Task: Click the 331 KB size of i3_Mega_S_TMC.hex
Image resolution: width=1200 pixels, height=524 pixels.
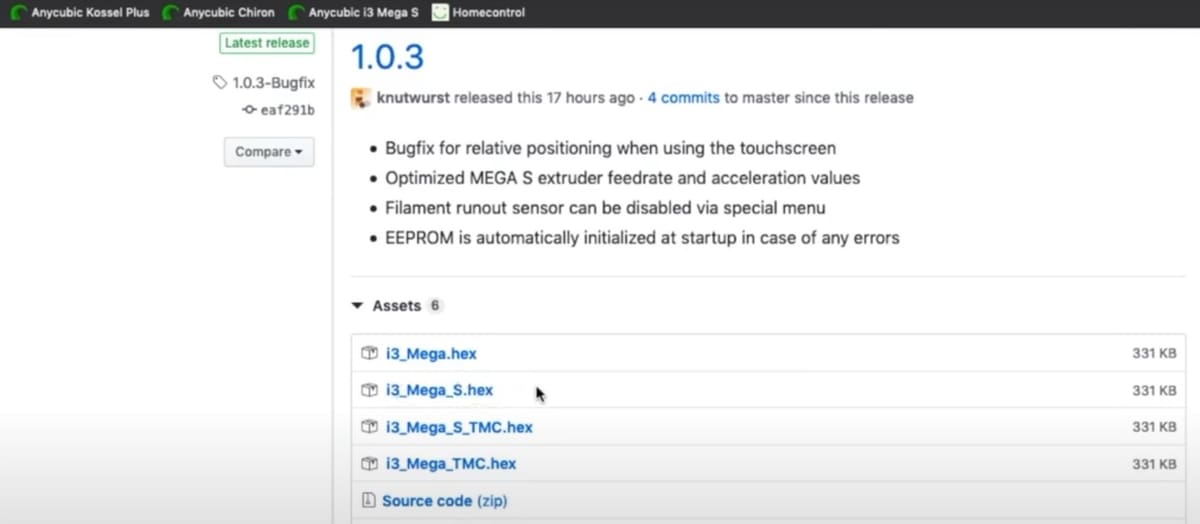Action: click(x=1154, y=427)
